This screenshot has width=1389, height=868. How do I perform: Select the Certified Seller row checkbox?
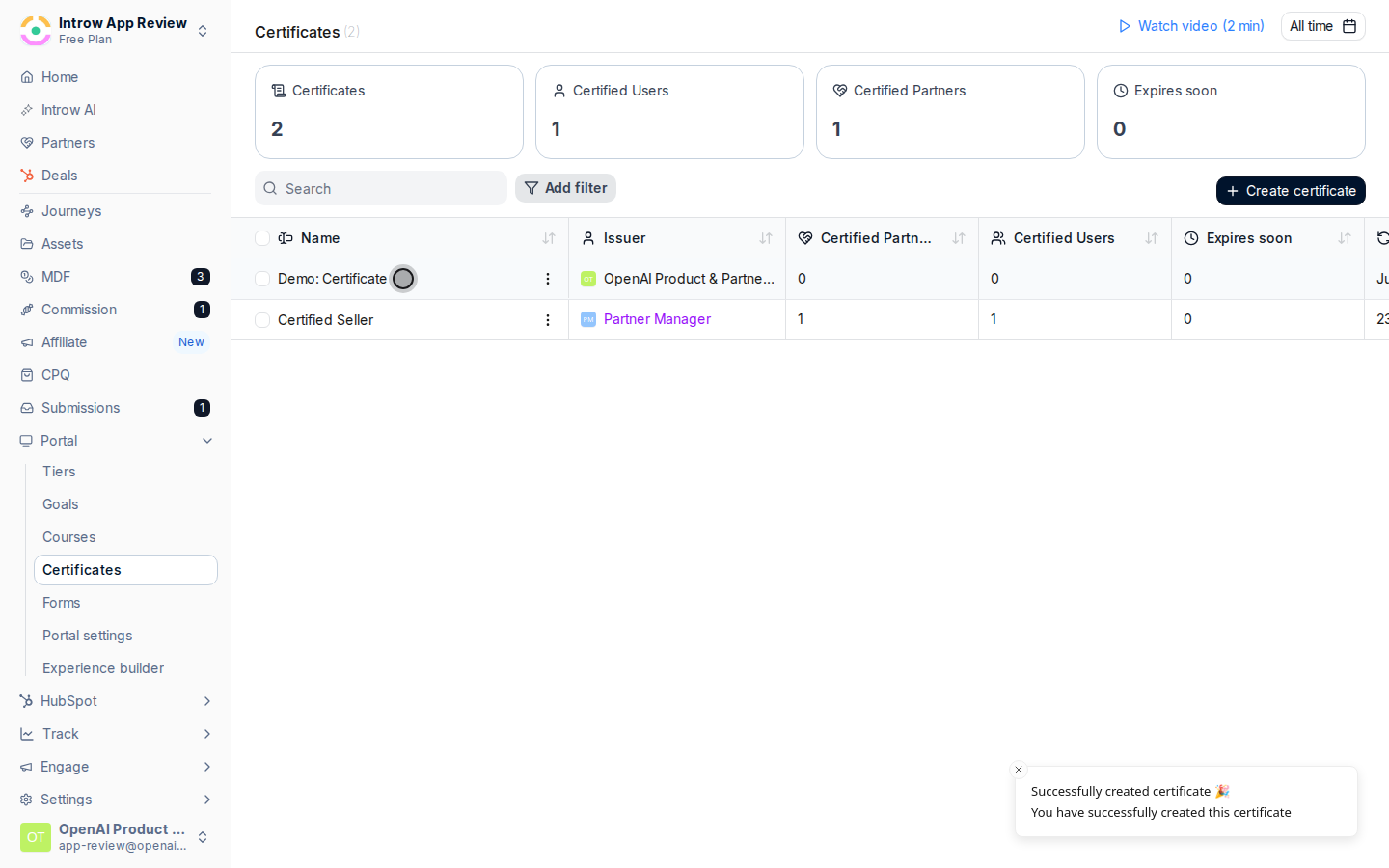pyautogui.click(x=262, y=320)
